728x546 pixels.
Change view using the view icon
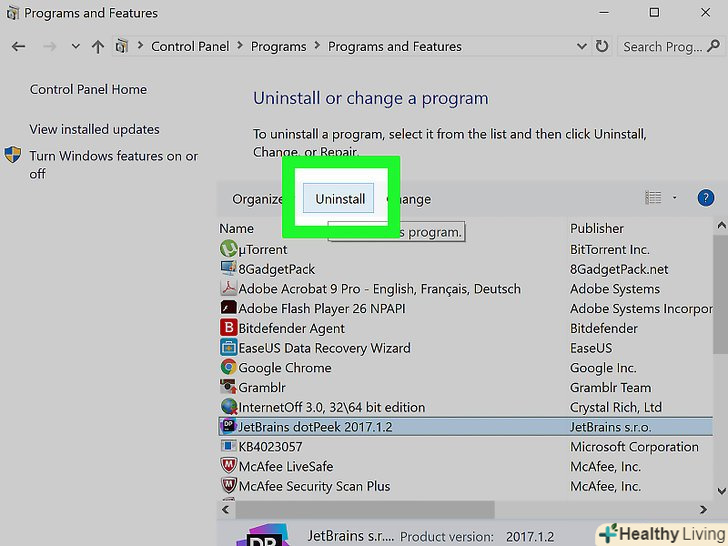tap(653, 198)
